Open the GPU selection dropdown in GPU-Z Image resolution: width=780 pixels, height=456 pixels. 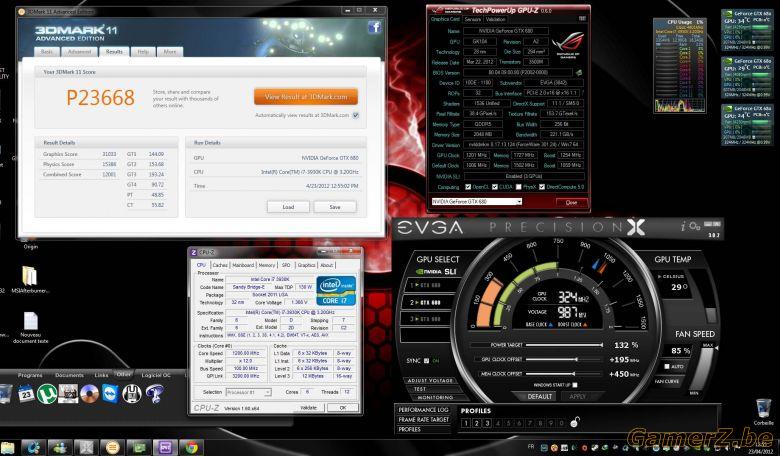click(x=477, y=202)
